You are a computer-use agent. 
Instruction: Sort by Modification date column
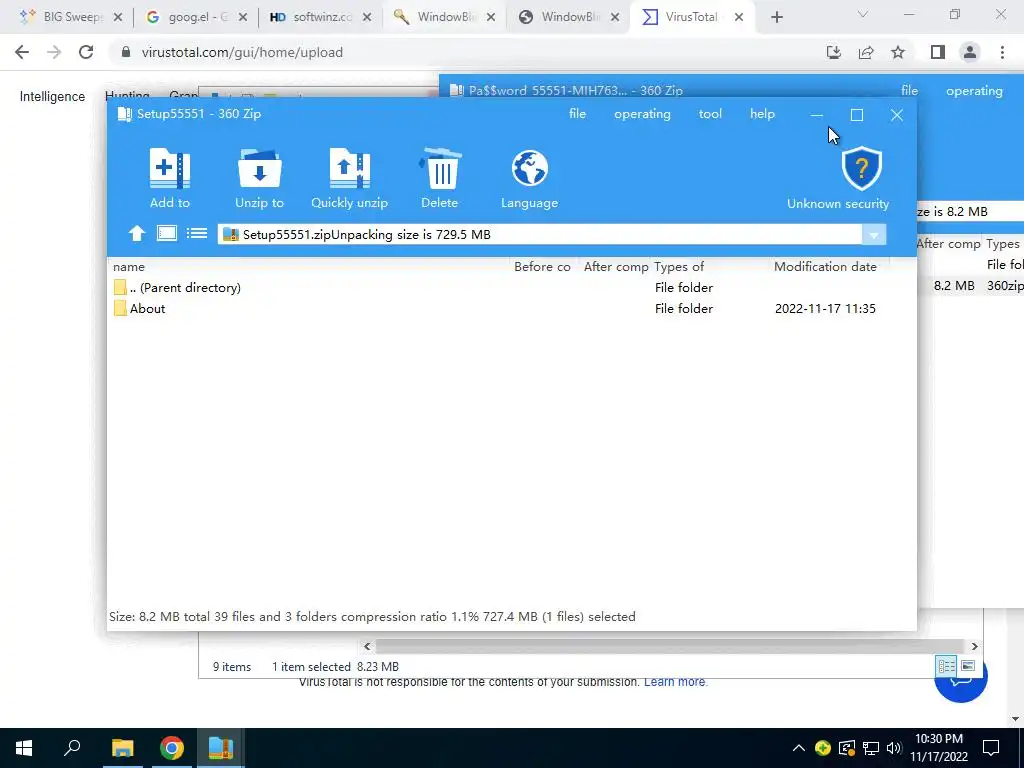825,266
